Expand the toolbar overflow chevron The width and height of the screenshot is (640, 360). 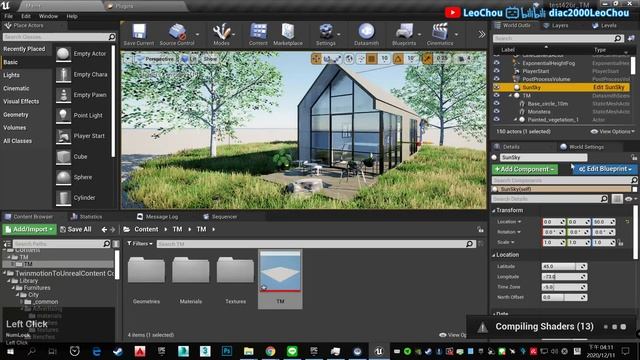pos(482,34)
